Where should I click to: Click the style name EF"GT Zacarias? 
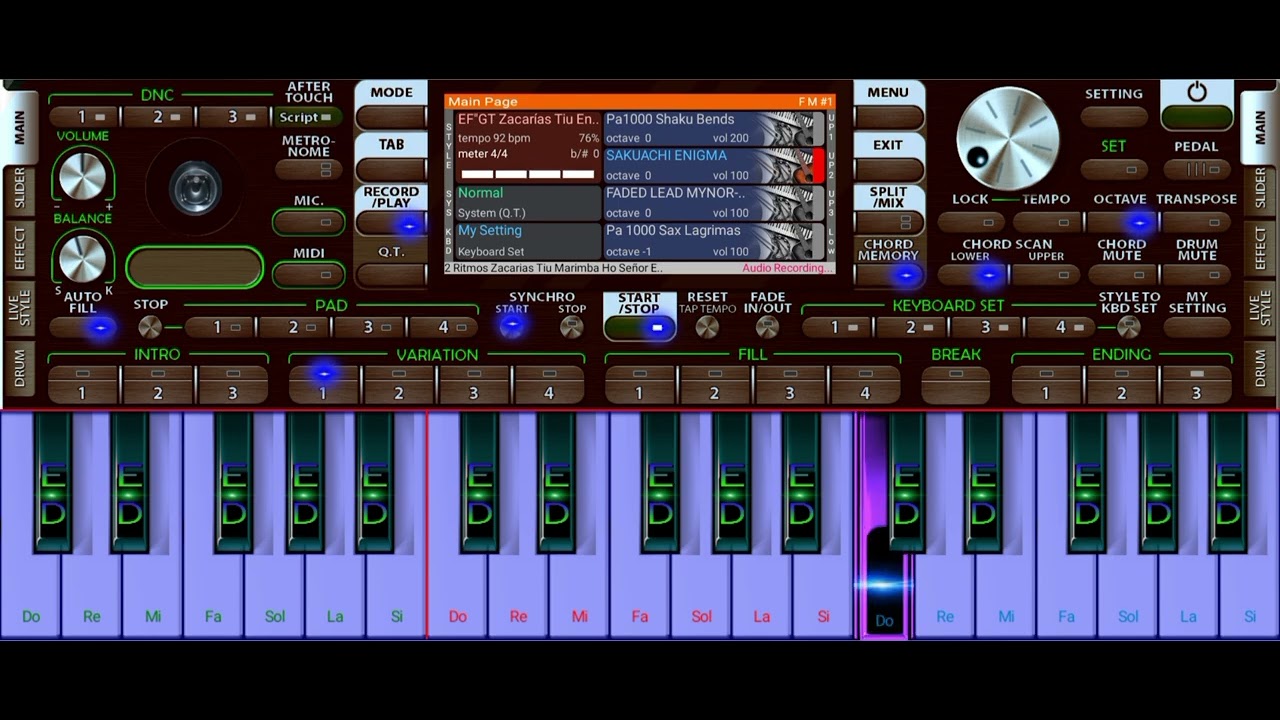tap(528, 119)
